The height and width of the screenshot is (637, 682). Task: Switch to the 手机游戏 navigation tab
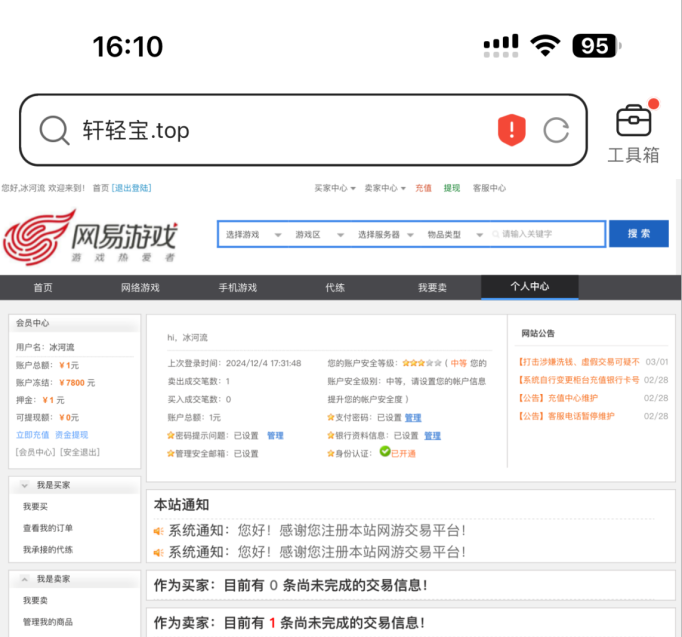click(x=238, y=287)
